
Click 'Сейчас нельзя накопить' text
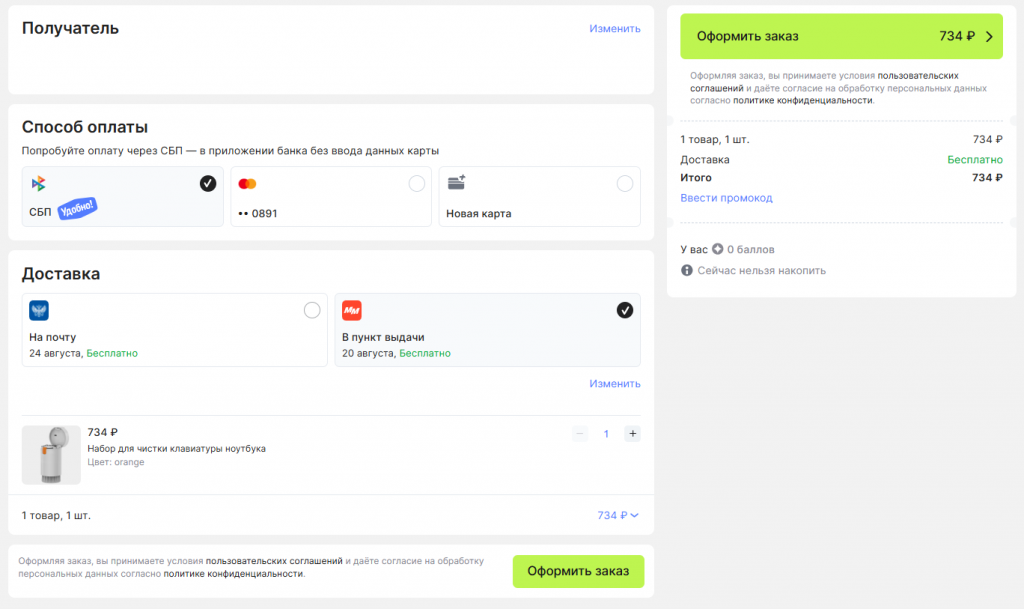(x=761, y=270)
